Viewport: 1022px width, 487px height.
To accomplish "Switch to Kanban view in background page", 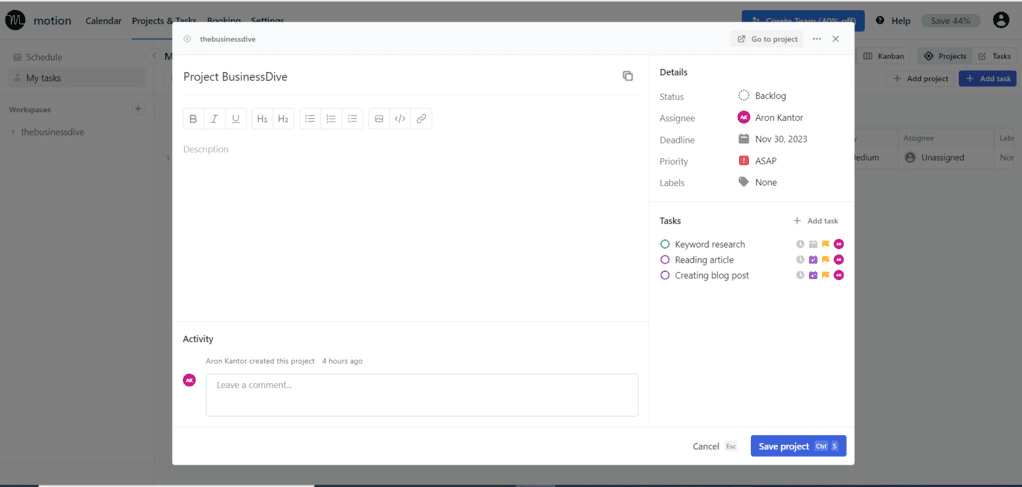I will [x=883, y=56].
